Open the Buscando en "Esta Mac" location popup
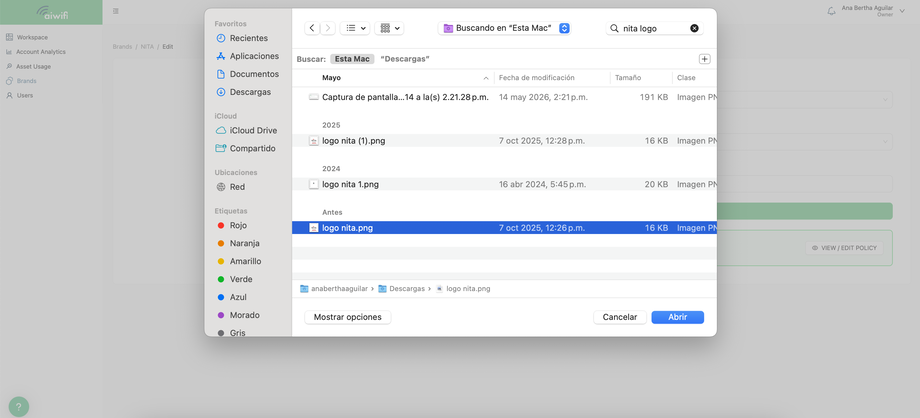The width and height of the screenshot is (920, 418). coord(505,28)
